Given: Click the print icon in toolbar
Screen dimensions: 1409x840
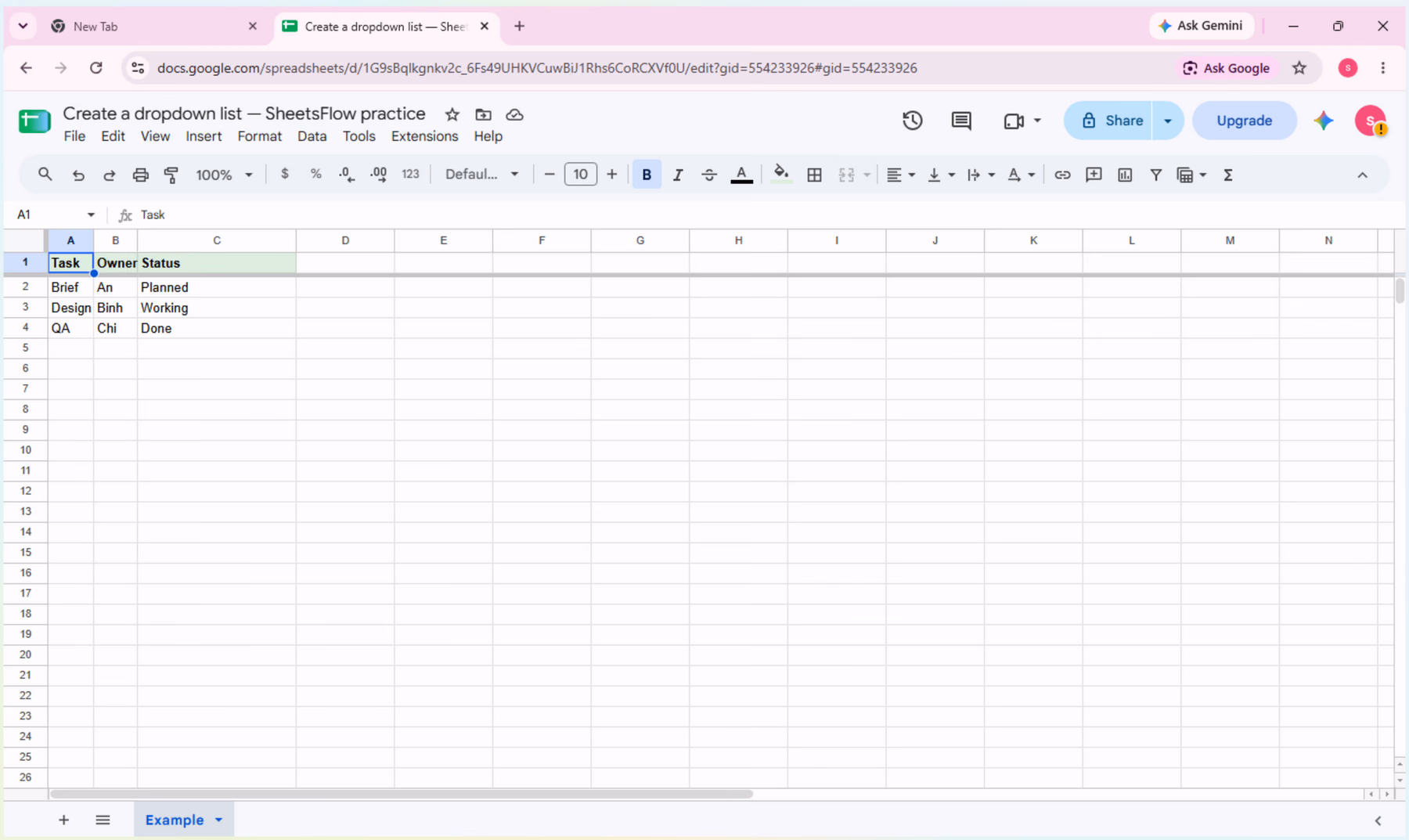Looking at the screenshot, I should [141, 175].
